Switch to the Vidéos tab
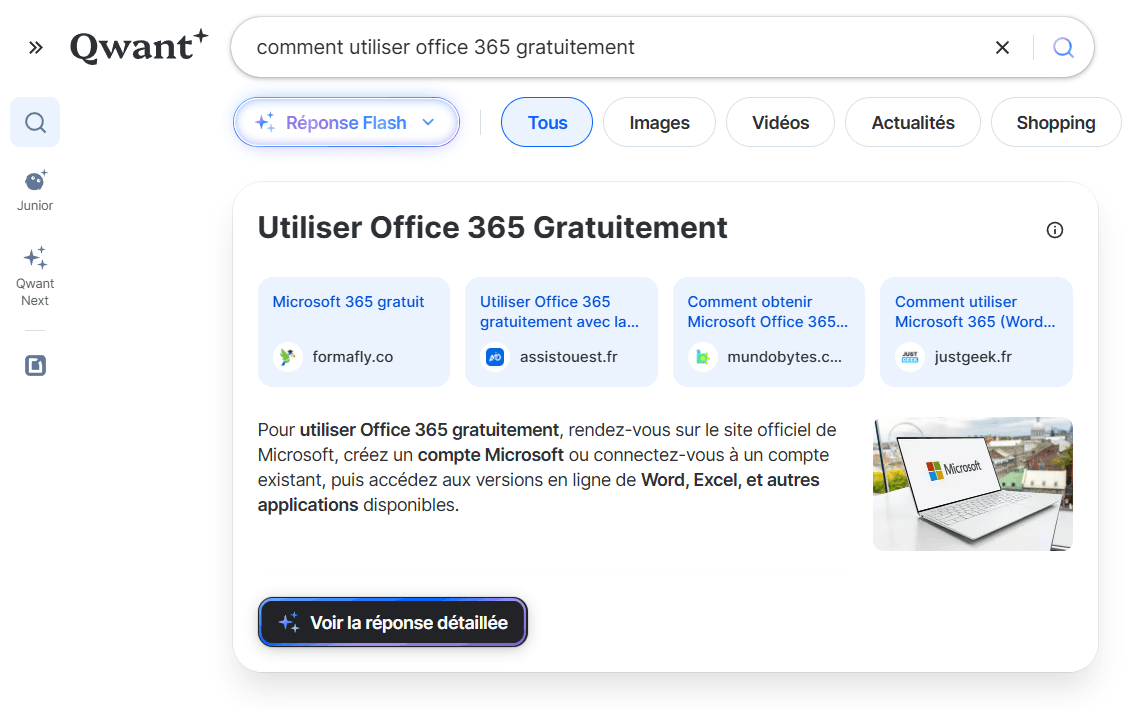Screen dimensions: 1137x710 (x=780, y=123)
